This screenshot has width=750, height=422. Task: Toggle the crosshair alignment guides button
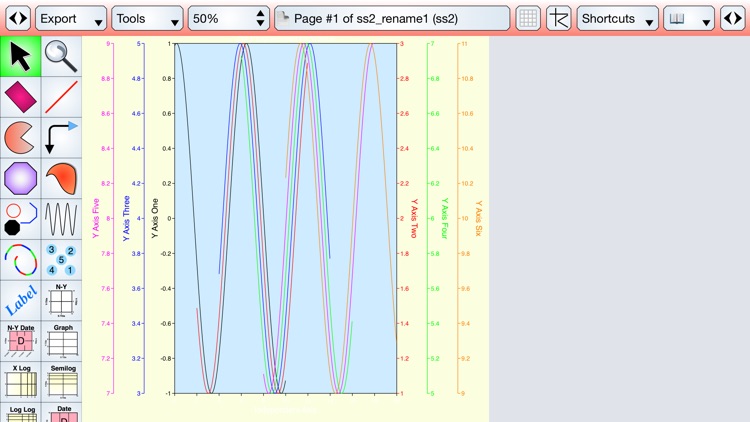point(559,19)
